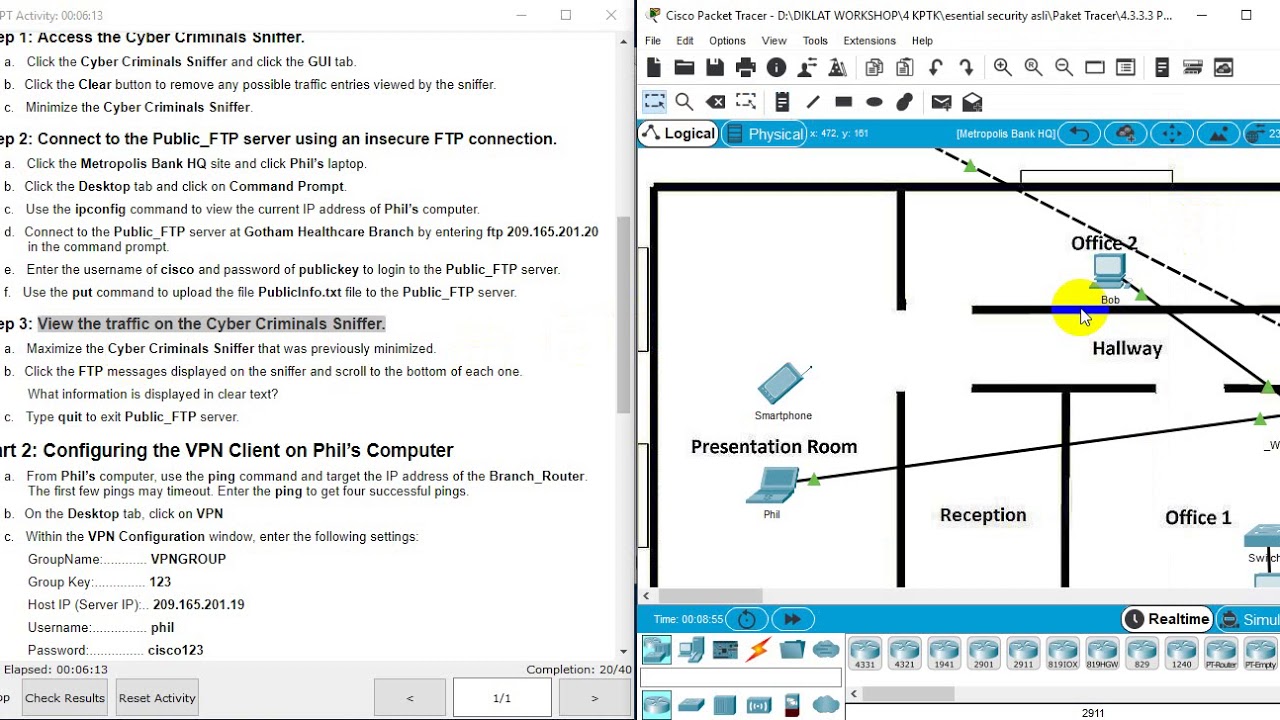Click Create New Cluster cloud button

click(1126, 134)
